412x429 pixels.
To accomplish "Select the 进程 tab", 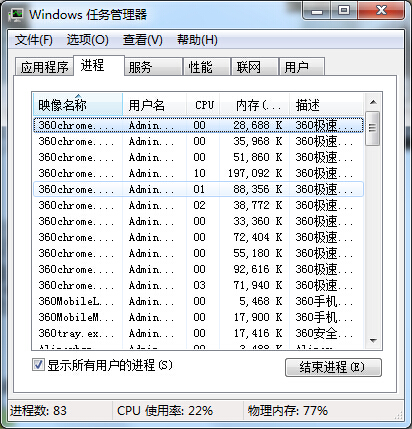I will point(99,65).
